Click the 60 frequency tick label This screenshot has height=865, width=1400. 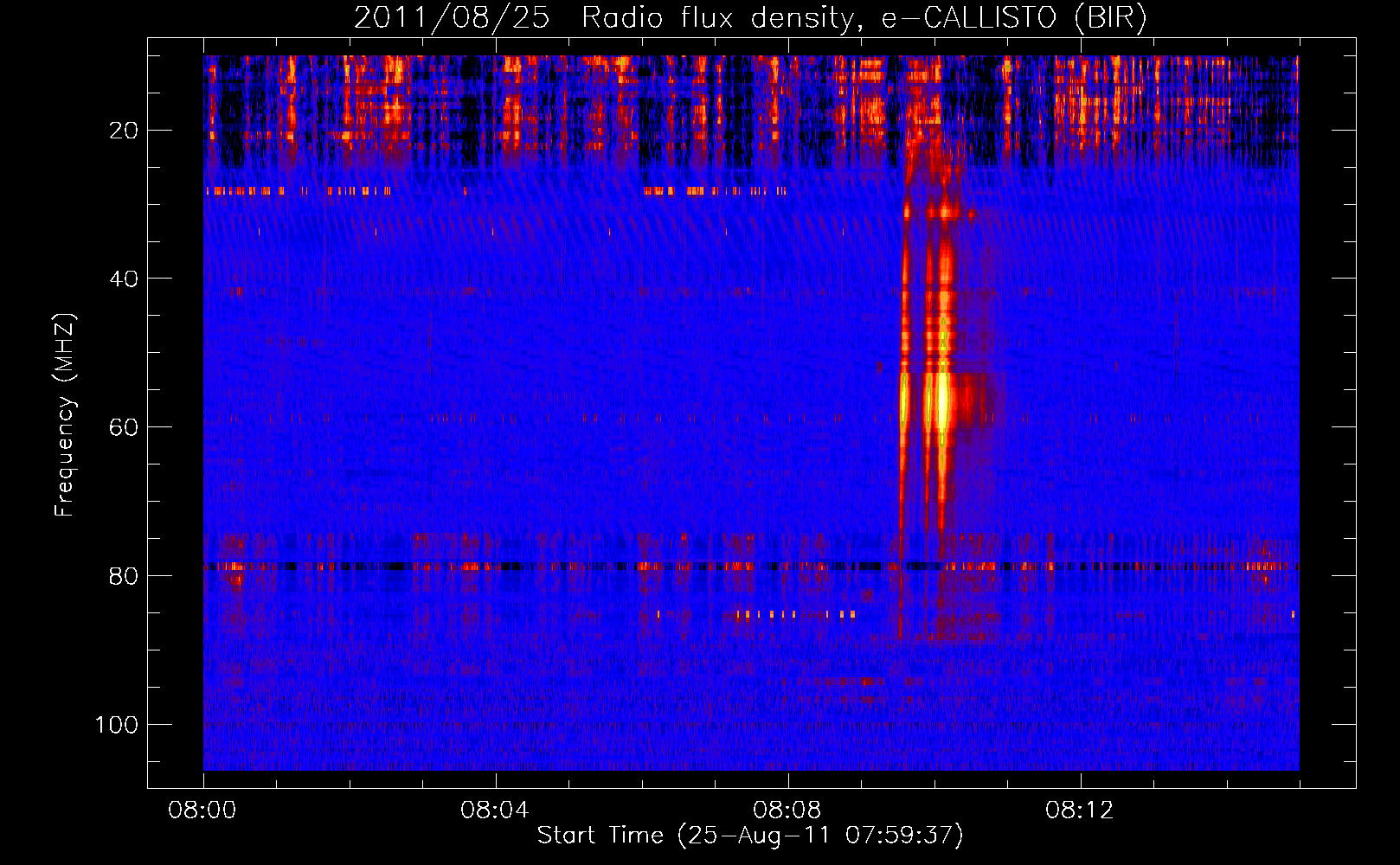point(124,427)
